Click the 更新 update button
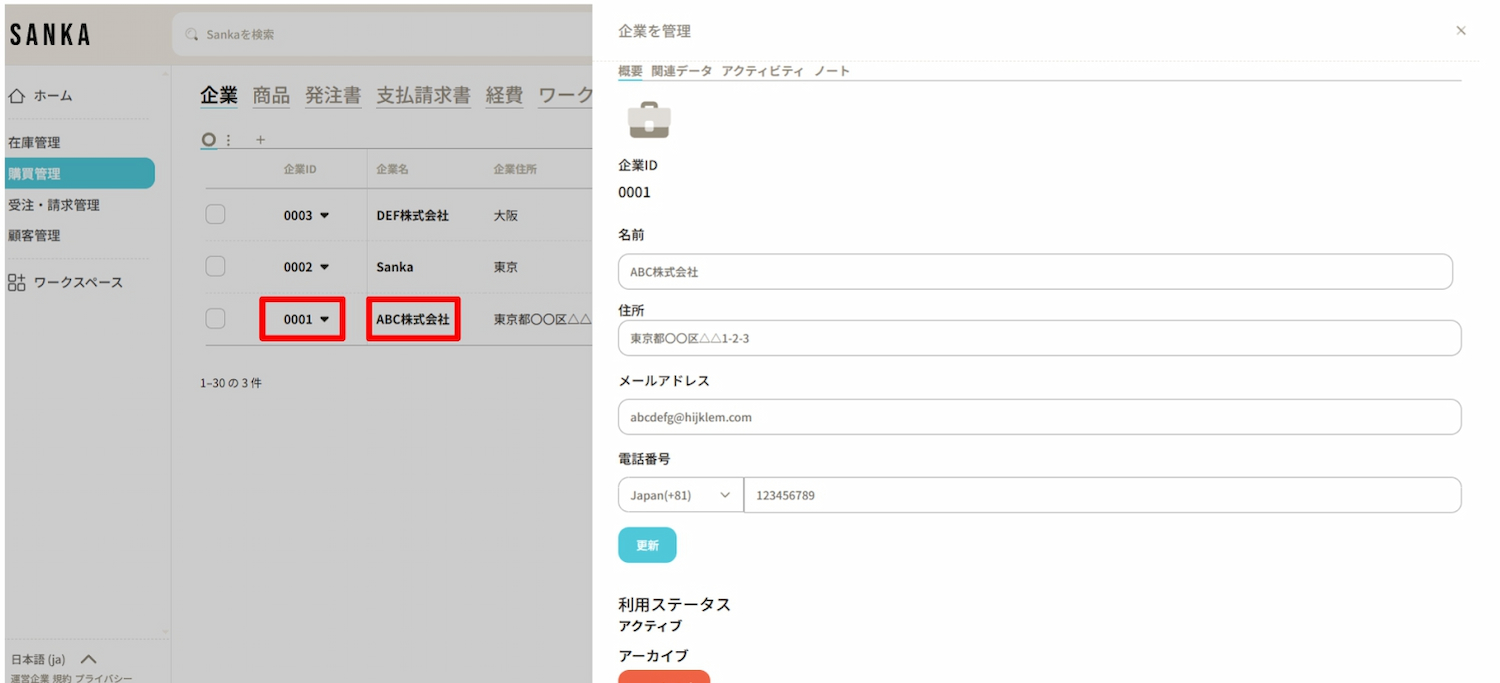This screenshot has height=683, width=1500. click(x=647, y=545)
